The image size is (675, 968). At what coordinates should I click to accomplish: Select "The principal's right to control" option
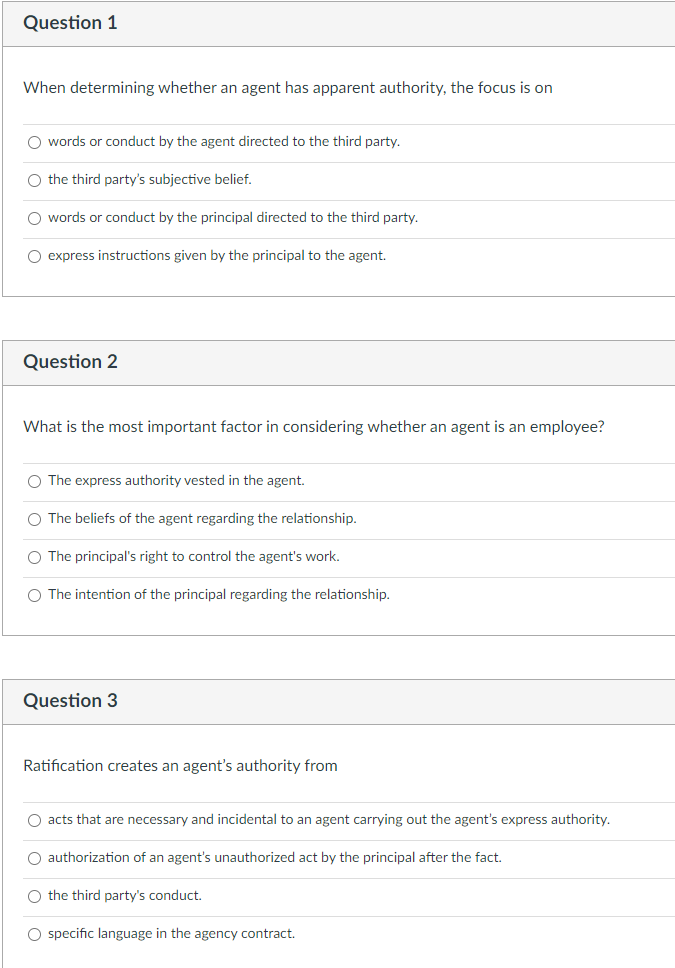coord(34,556)
